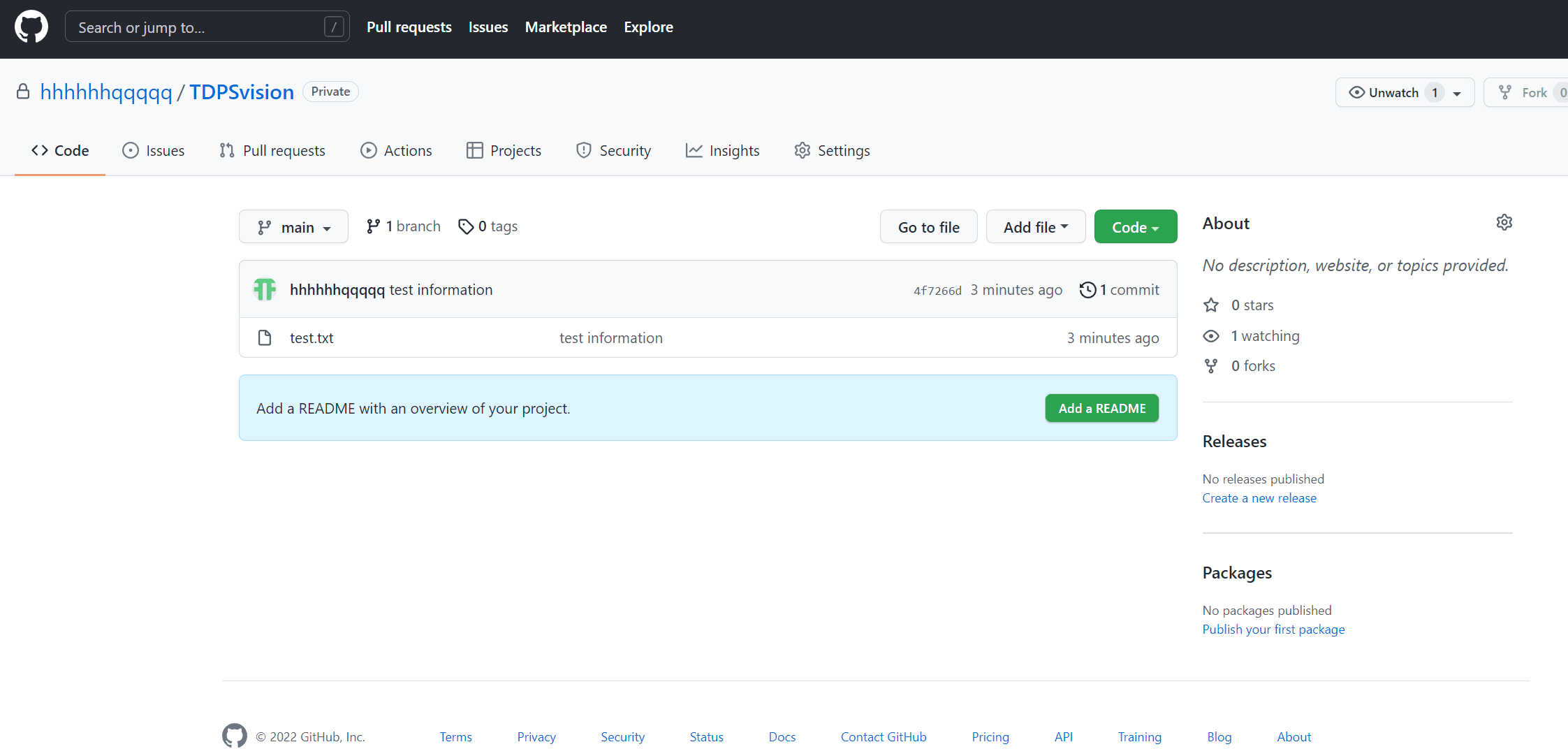The image size is (1568, 749).
Task: Click the test information message in test.txt row
Action: coord(611,338)
